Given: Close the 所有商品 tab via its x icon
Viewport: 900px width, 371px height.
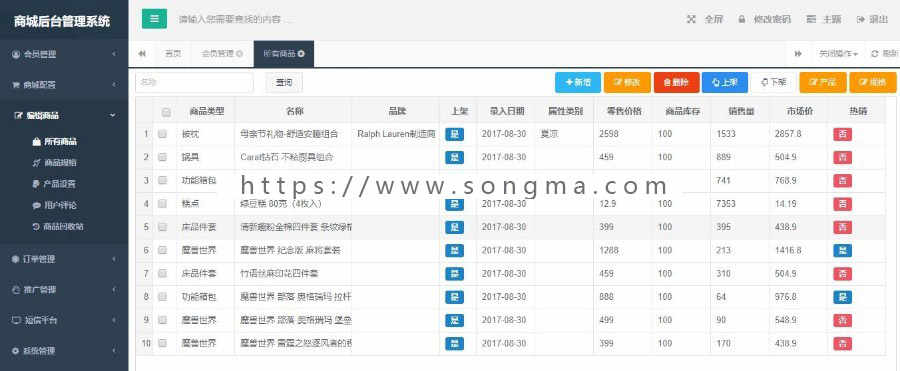Looking at the screenshot, I should [x=301, y=53].
